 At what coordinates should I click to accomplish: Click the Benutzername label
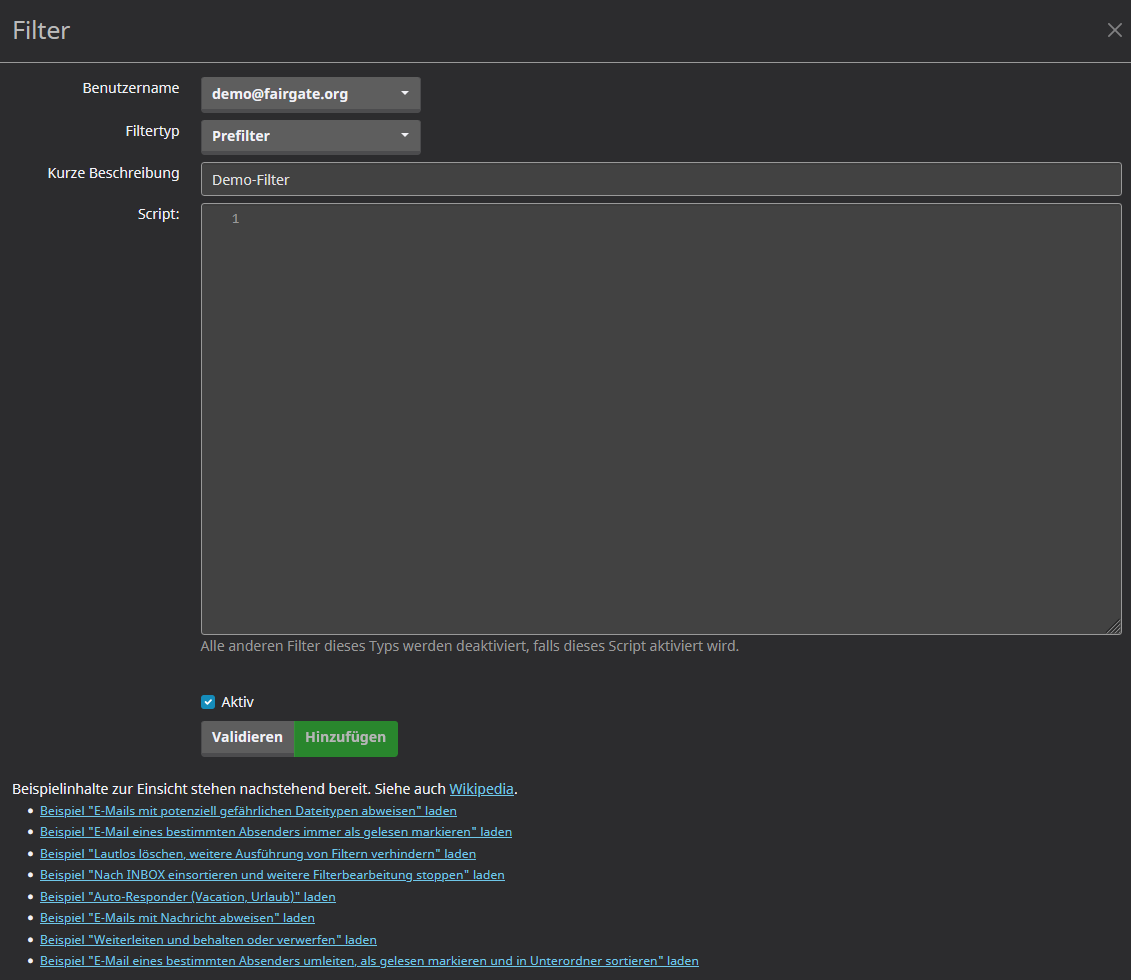pos(131,88)
